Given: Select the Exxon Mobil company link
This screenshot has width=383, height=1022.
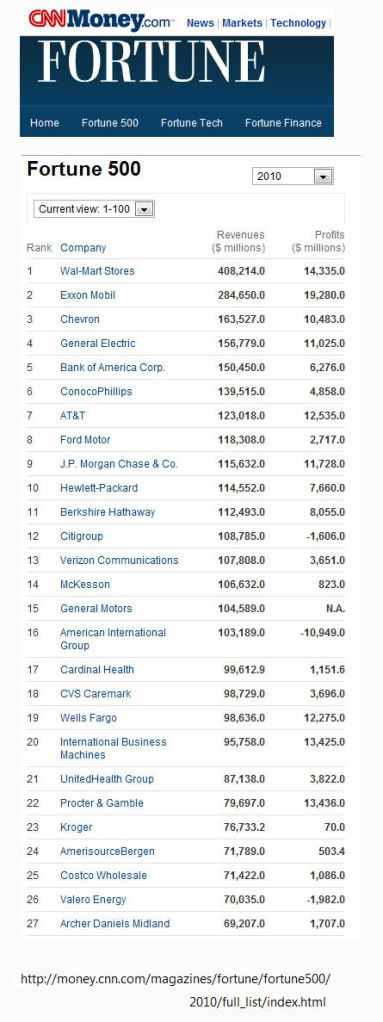Looking at the screenshot, I should (87, 295).
